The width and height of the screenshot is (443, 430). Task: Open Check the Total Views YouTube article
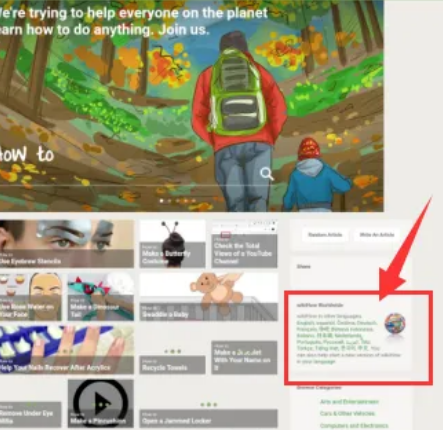tap(244, 244)
